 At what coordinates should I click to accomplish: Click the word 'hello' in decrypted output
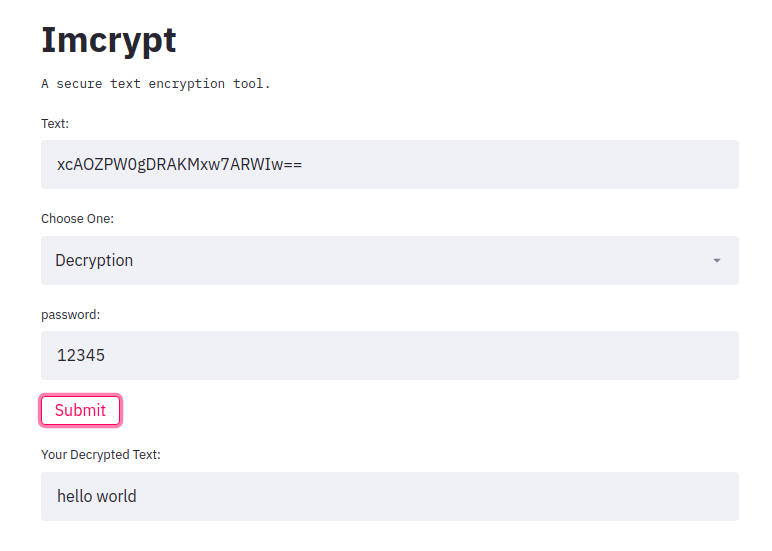pyautogui.click(x=74, y=497)
